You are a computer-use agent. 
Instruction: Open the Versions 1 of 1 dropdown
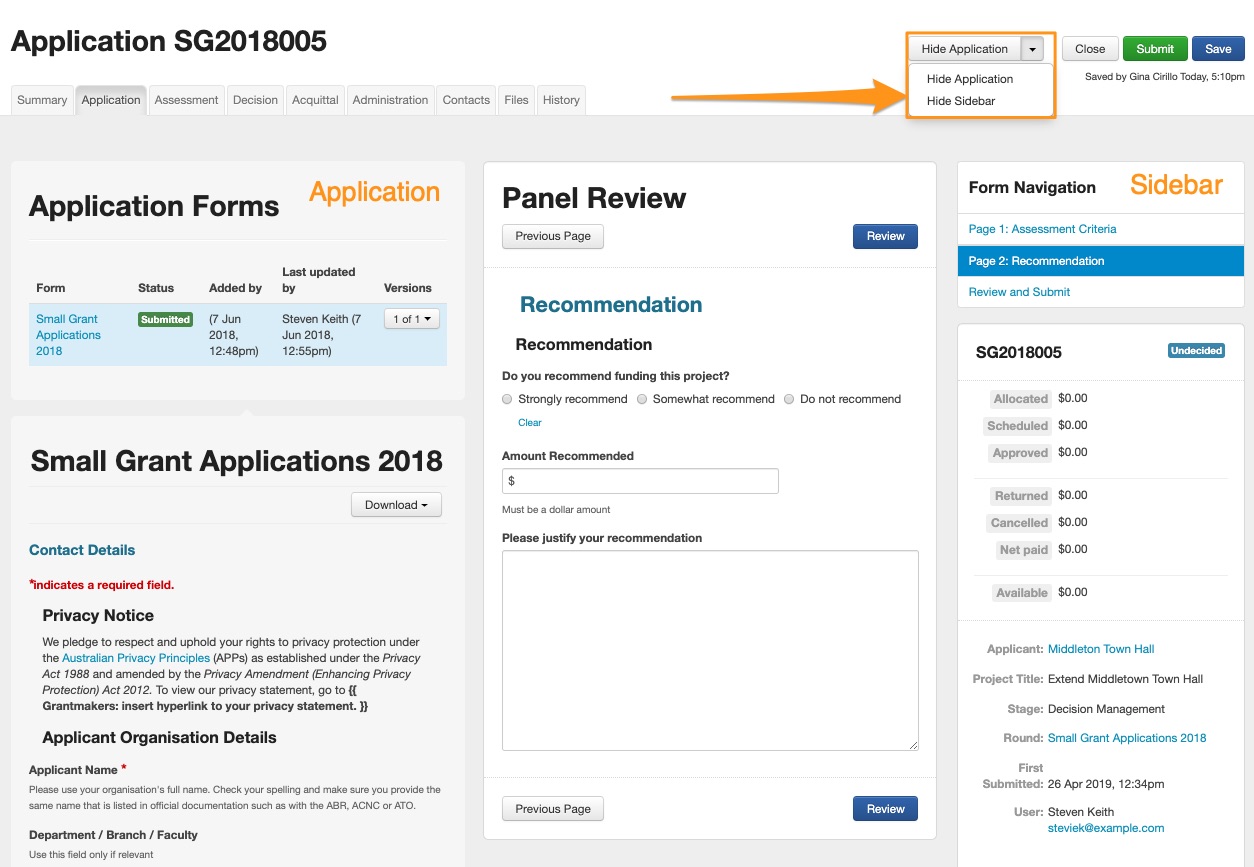(x=411, y=319)
